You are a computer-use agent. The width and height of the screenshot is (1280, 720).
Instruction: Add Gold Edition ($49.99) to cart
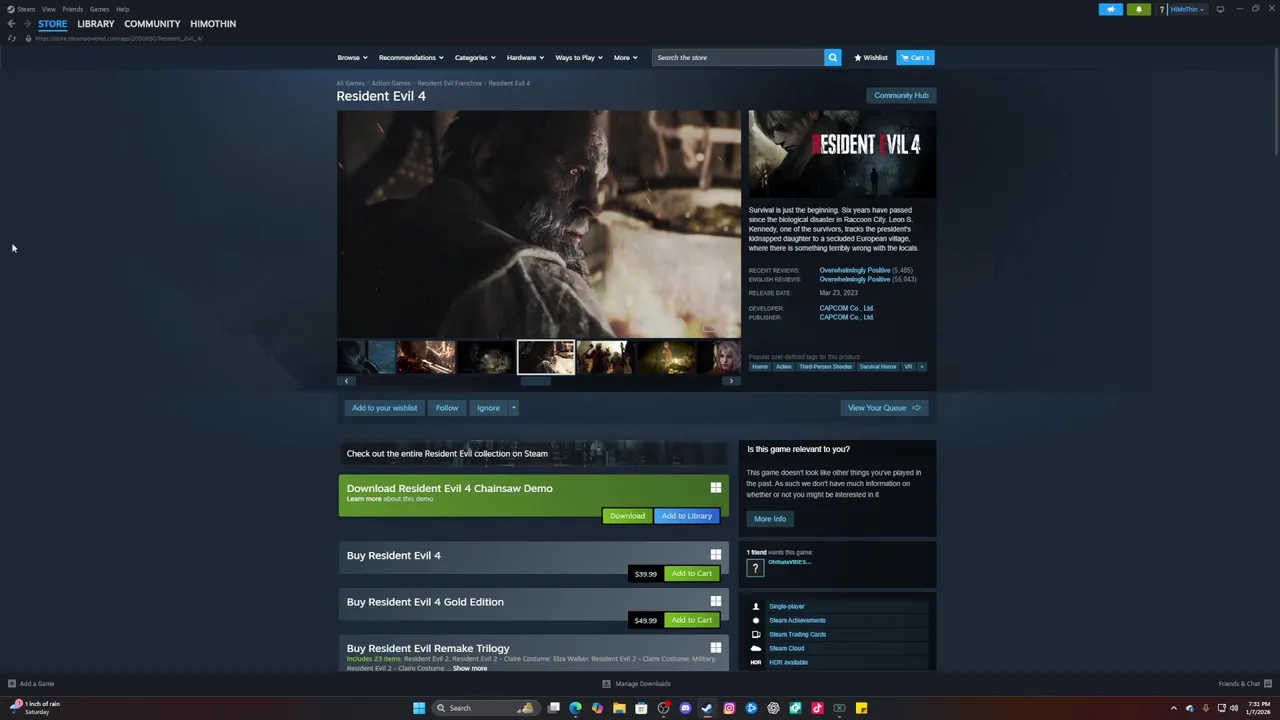point(692,620)
